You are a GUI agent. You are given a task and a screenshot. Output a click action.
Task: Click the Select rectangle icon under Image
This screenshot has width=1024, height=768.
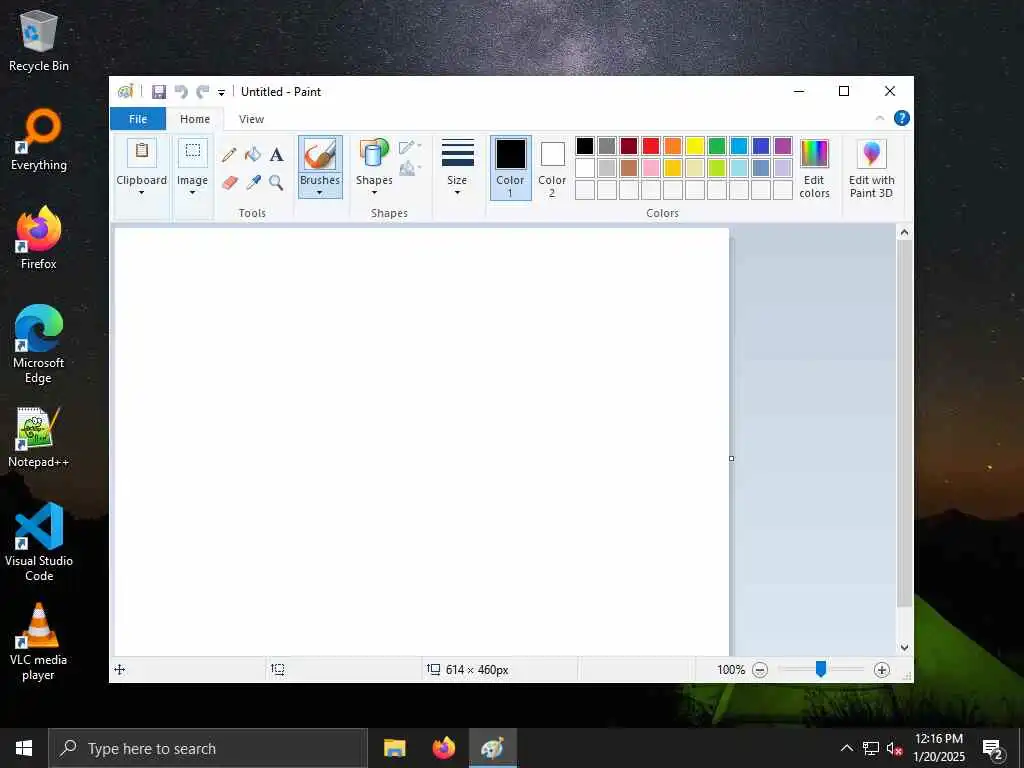pos(193,152)
